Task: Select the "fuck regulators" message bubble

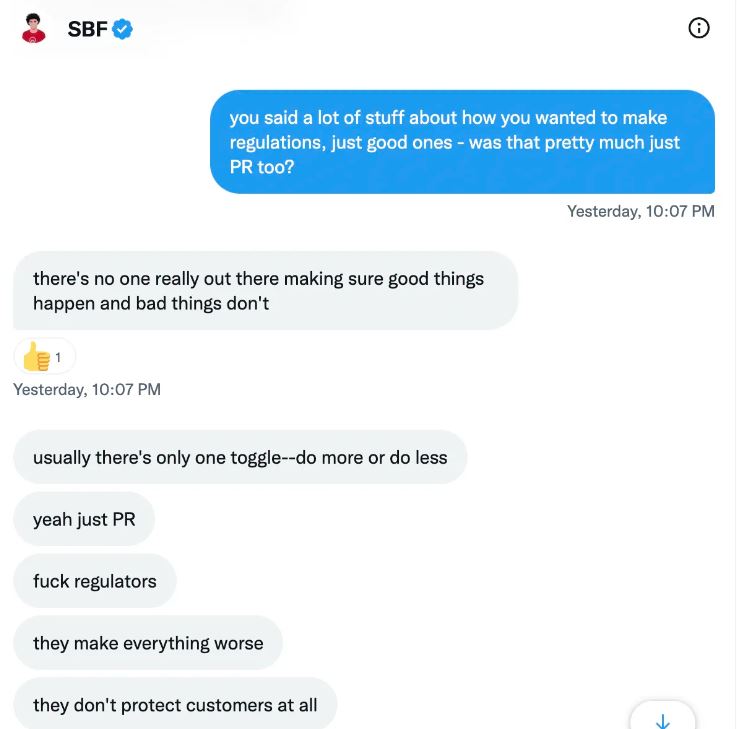Action: [x=95, y=581]
